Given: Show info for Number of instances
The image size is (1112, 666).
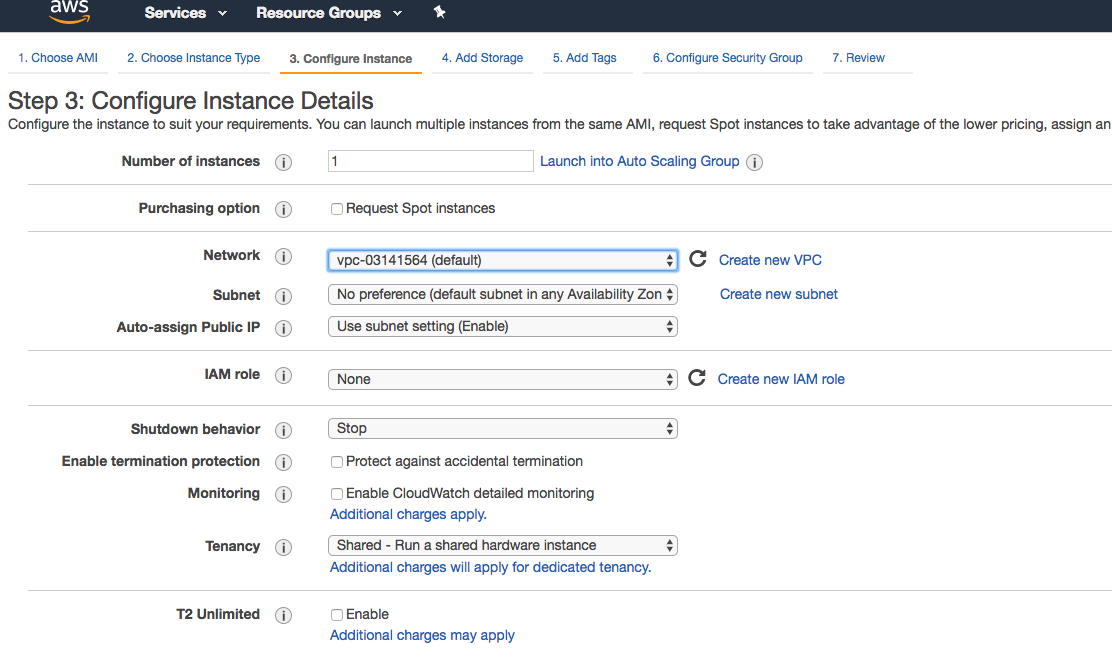Looking at the screenshot, I should pyautogui.click(x=283, y=162).
